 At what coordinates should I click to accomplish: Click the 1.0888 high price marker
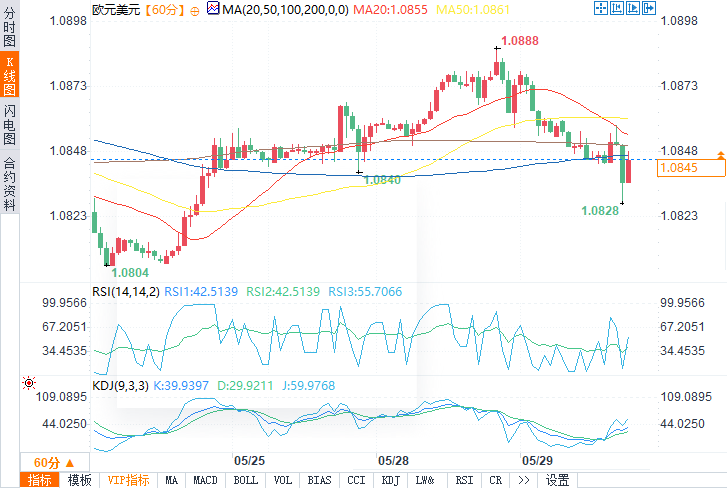[x=520, y=41]
